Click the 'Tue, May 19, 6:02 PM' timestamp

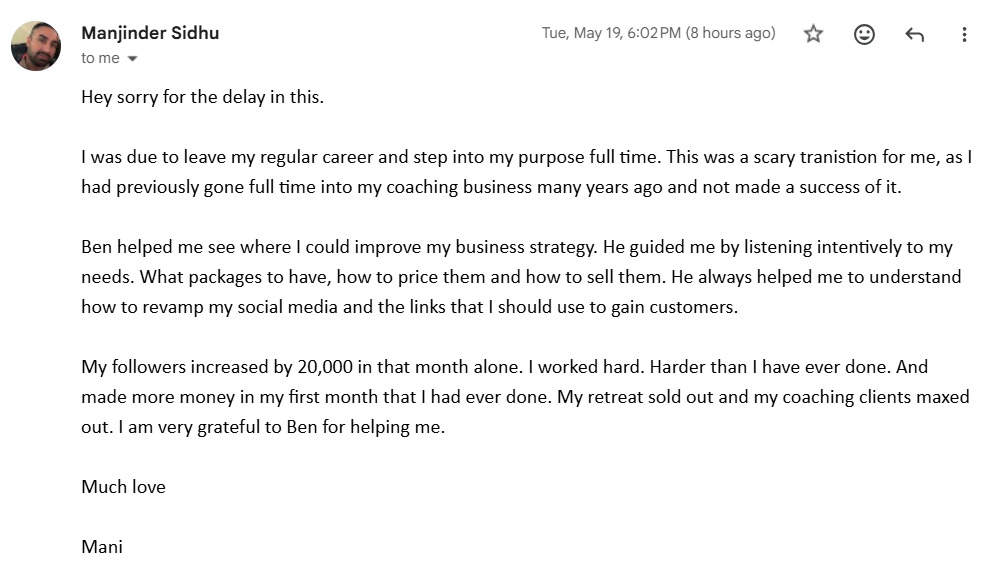611,33
